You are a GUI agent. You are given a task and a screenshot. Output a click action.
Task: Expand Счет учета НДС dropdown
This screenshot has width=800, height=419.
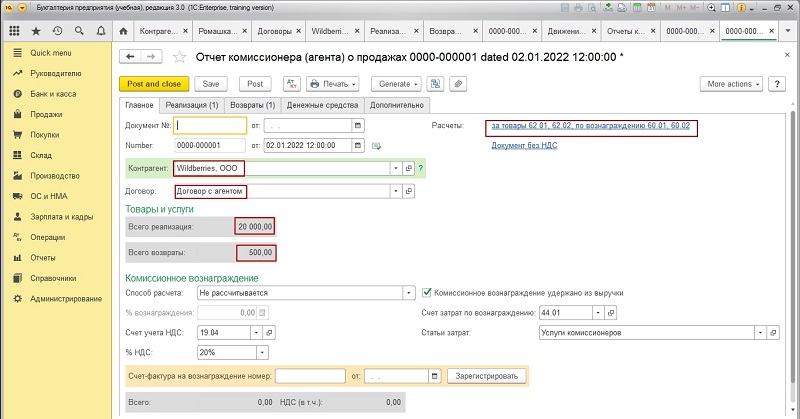click(x=257, y=333)
